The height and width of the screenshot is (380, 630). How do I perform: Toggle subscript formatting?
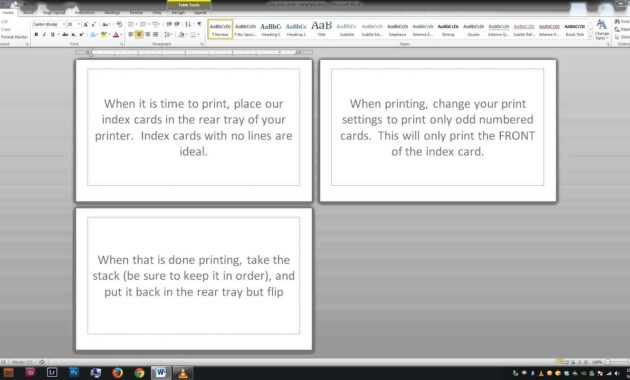[74, 35]
